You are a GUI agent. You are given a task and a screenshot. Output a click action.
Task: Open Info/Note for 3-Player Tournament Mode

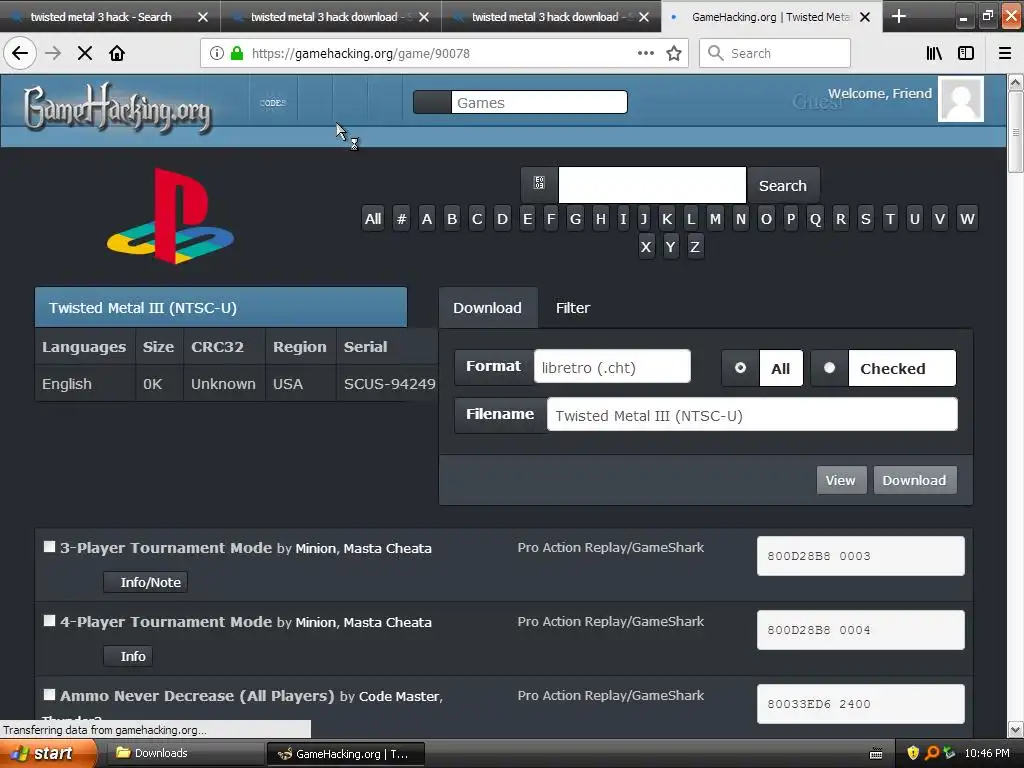click(x=146, y=582)
